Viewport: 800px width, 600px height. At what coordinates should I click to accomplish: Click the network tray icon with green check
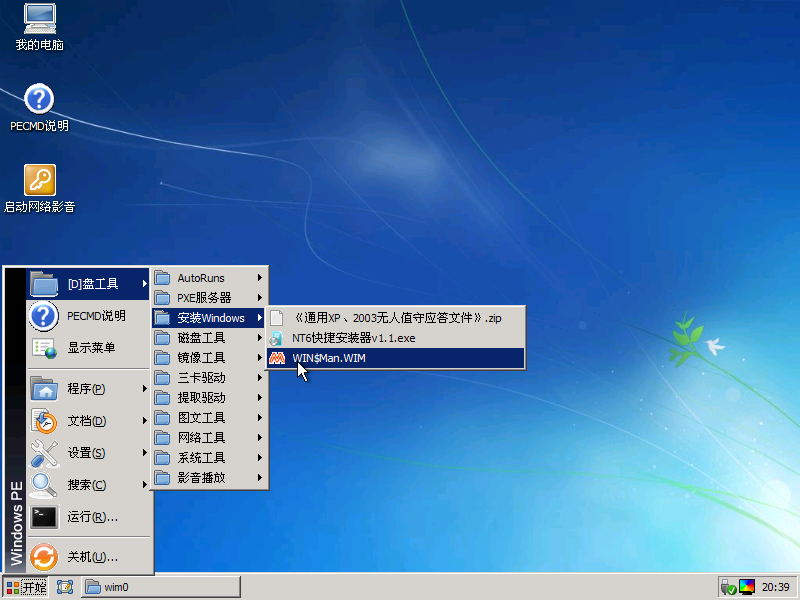pos(728,587)
